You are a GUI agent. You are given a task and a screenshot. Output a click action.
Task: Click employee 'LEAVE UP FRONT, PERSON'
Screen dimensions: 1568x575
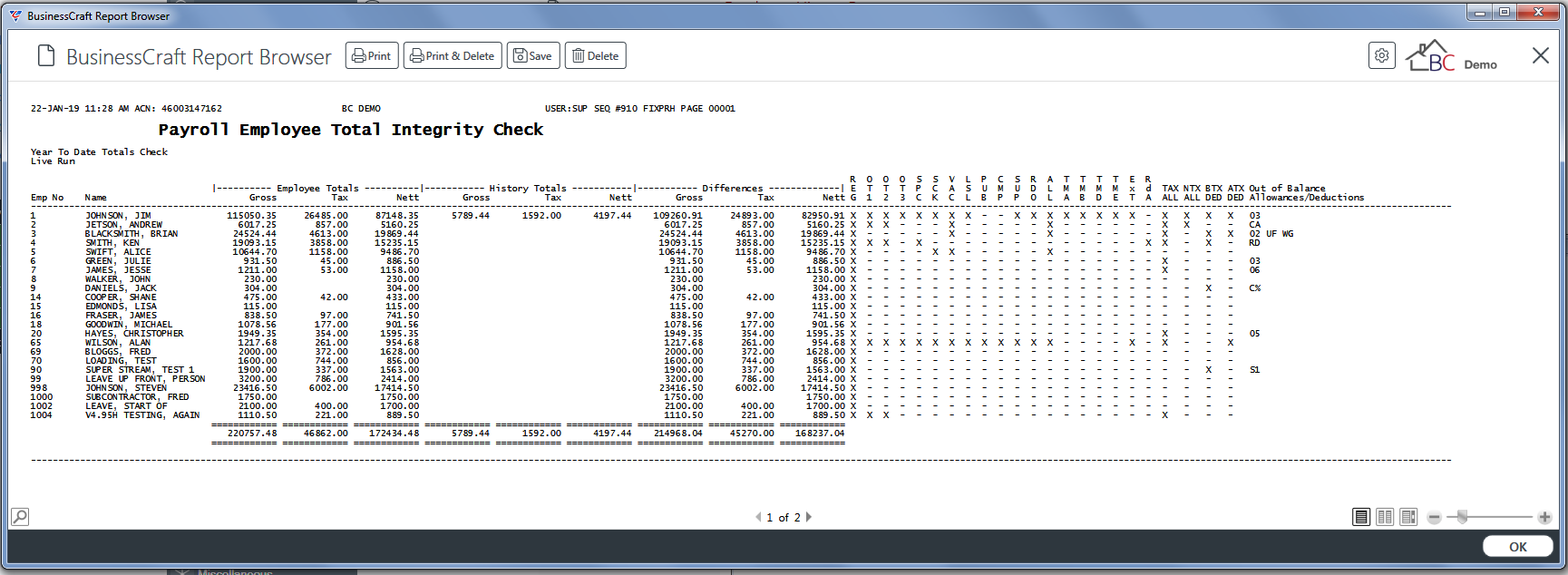pyautogui.click(x=145, y=379)
